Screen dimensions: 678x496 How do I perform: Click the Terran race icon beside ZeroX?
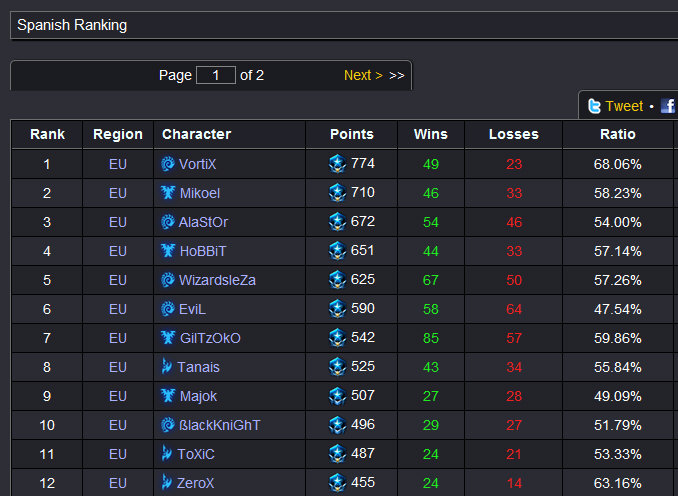click(x=166, y=482)
